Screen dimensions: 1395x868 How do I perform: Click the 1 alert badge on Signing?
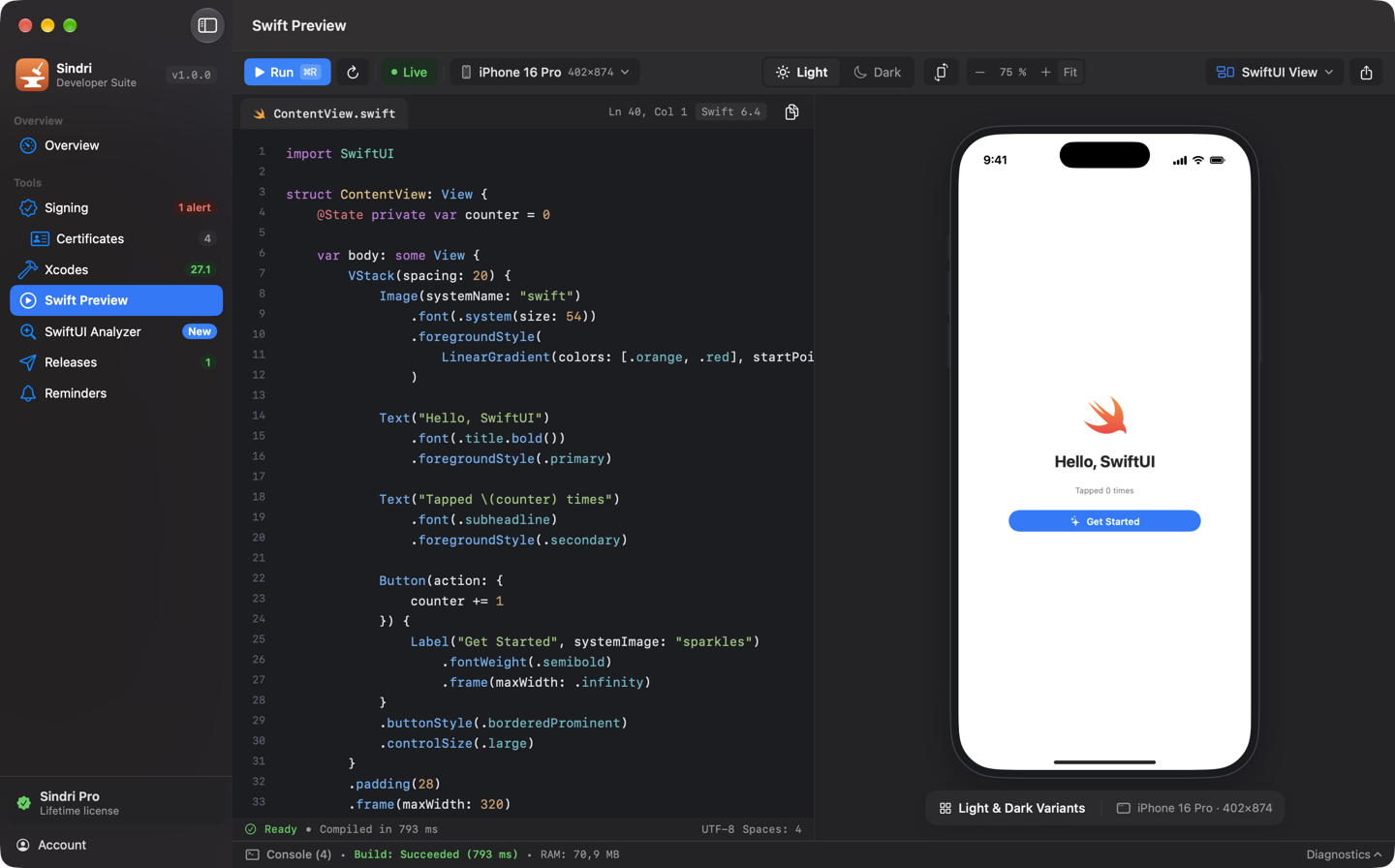pos(195,207)
